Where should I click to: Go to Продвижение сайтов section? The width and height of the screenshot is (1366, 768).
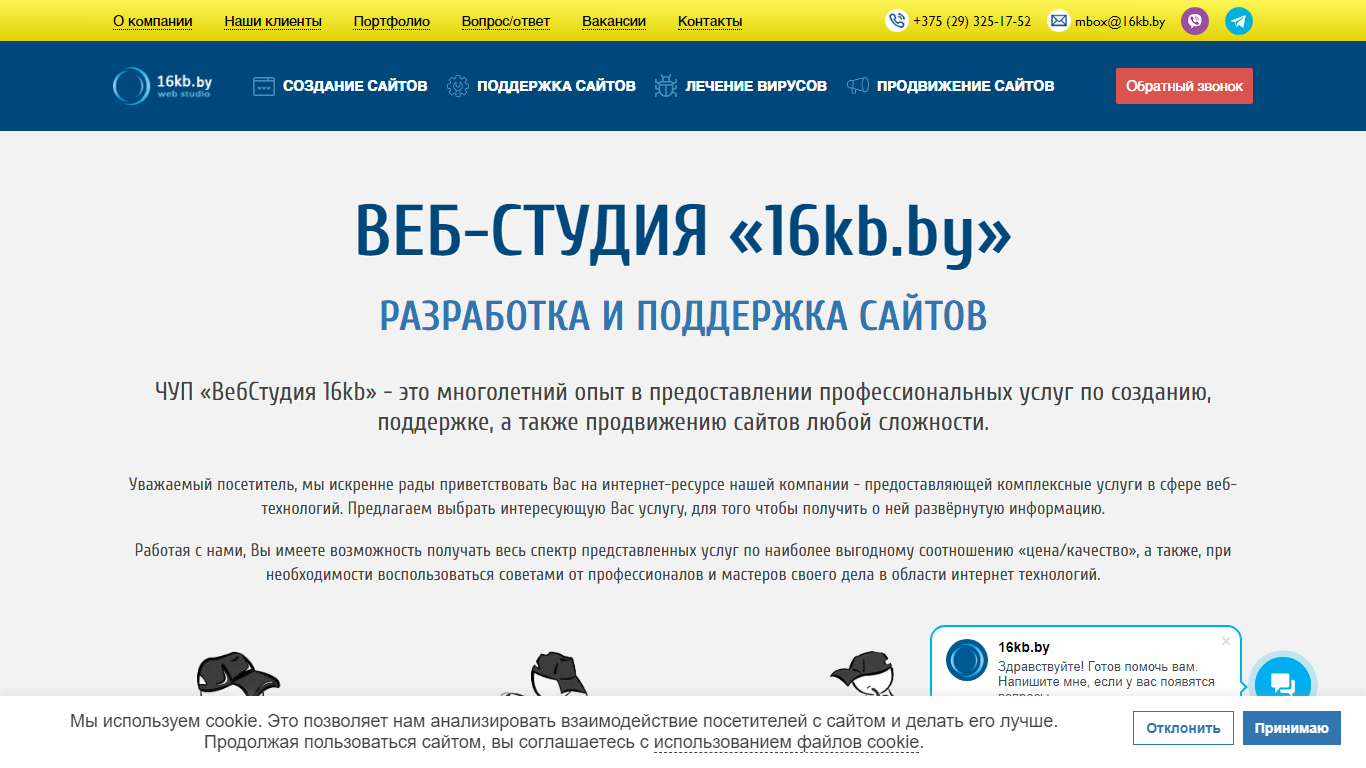point(966,86)
